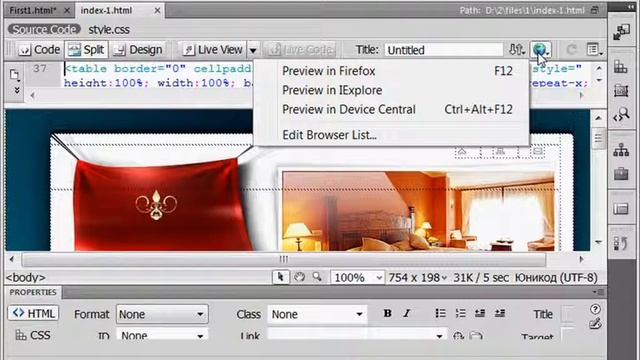
Task: Insert an ordered list
Action: coord(460,313)
